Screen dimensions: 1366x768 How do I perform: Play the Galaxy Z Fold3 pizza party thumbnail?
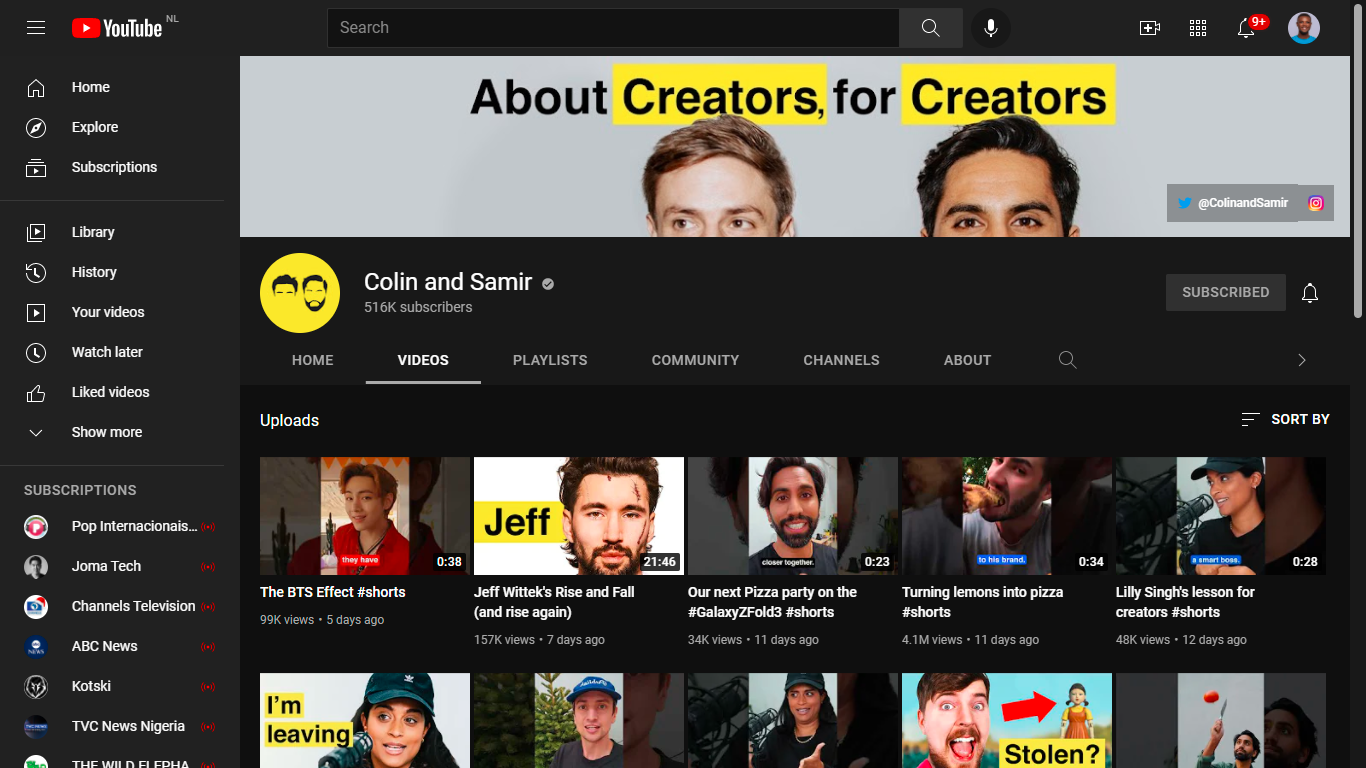coord(793,516)
